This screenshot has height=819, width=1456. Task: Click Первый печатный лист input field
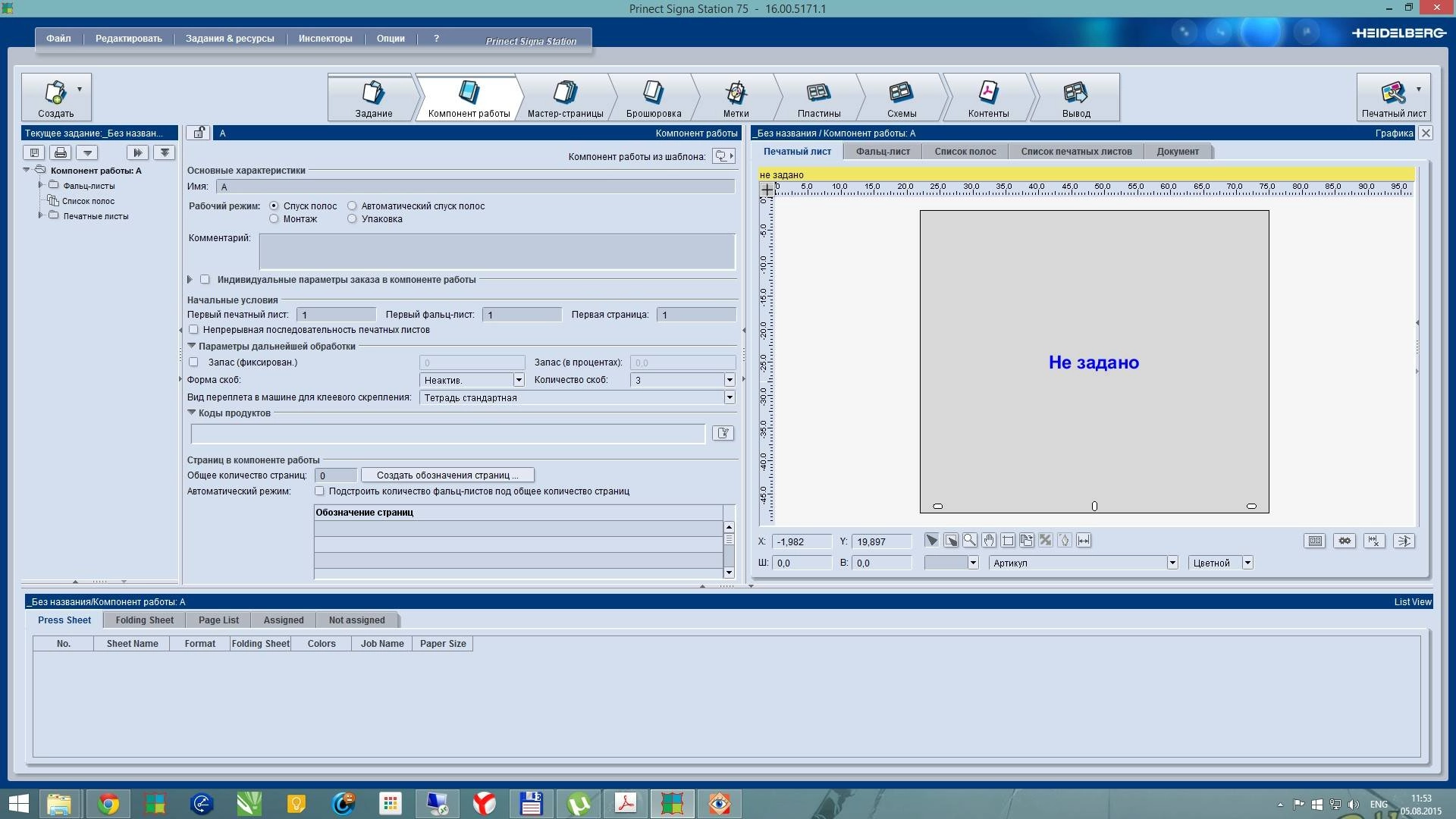336,315
